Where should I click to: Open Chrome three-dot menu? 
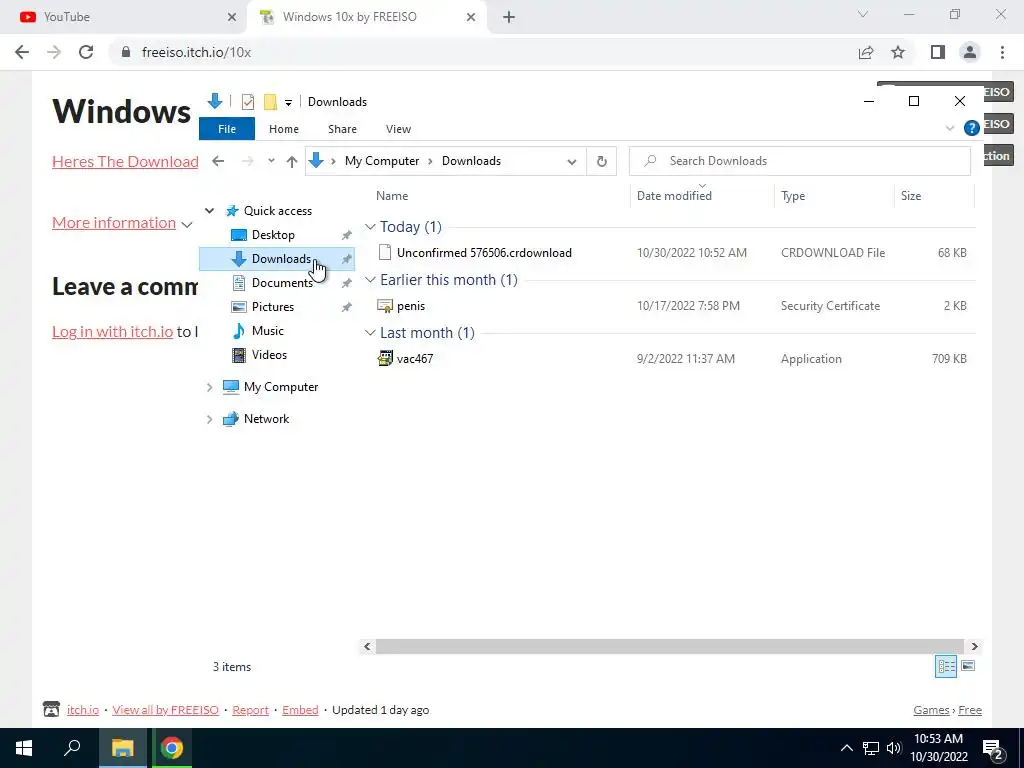click(x=1002, y=52)
